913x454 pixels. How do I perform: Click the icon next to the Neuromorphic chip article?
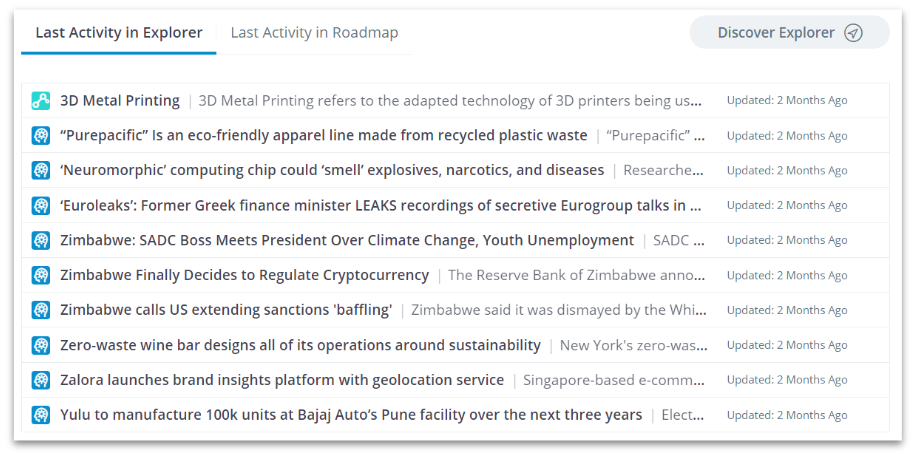[40, 171]
